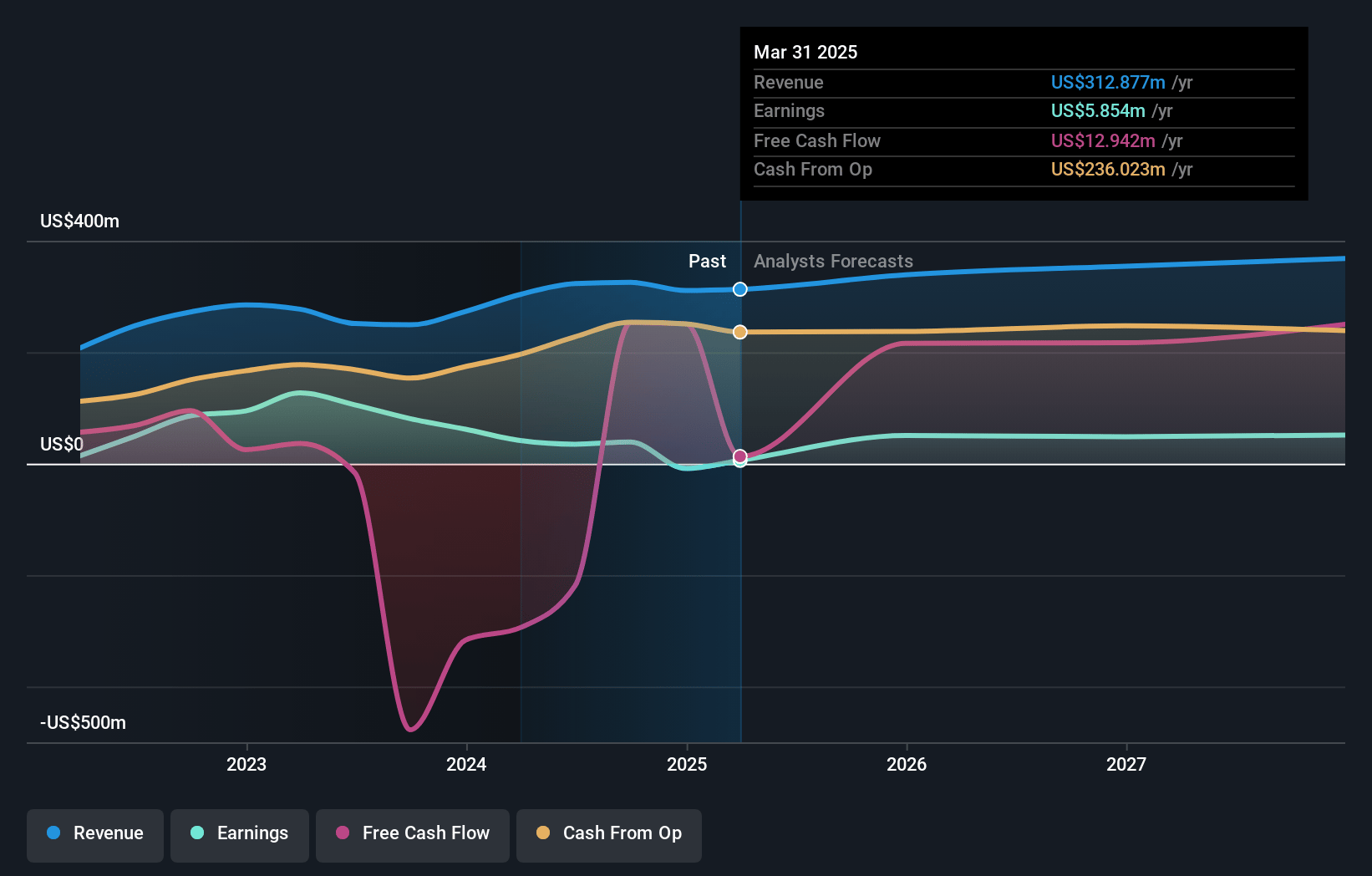Image resolution: width=1372 pixels, height=876 pixels.
Task: Click the 2023 x-axis label
Action: (246, 764)
